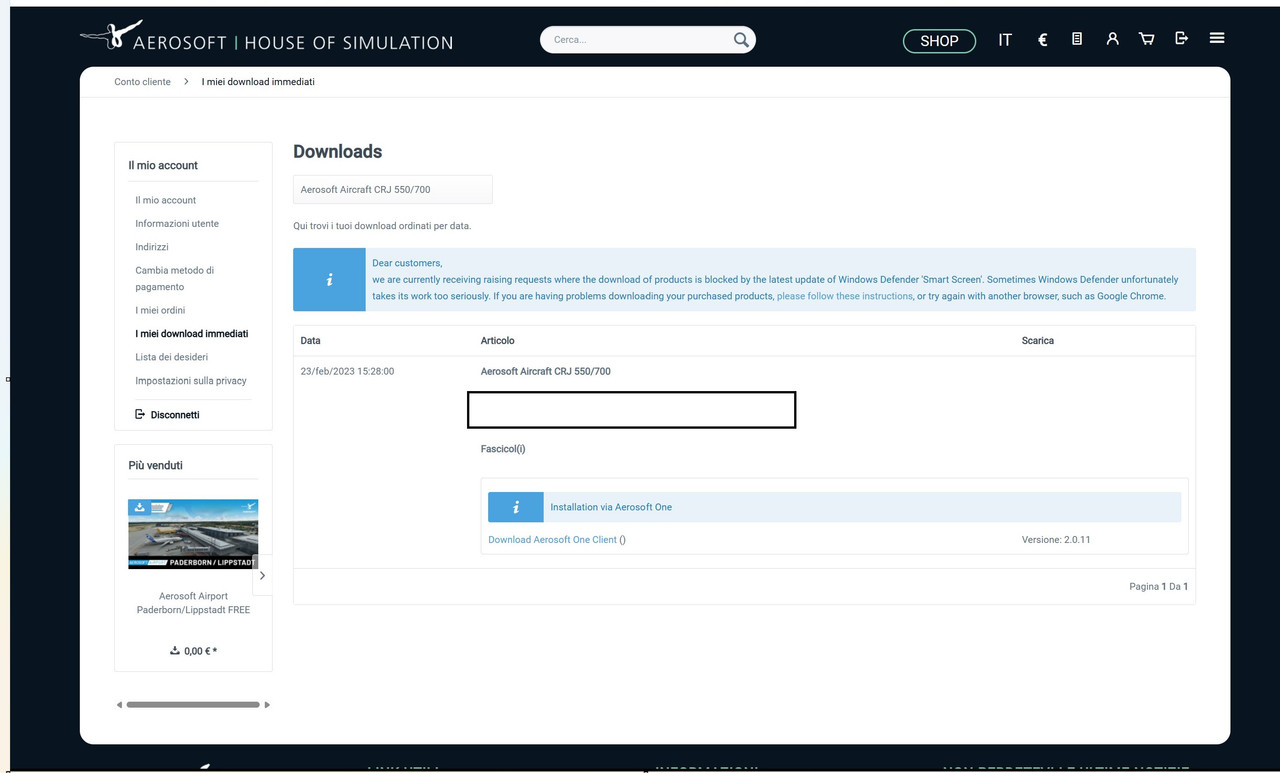Click the Scarica column header
This screenshot has width=1280, height=773.
pyautogui.click(x=1038, y=341)
